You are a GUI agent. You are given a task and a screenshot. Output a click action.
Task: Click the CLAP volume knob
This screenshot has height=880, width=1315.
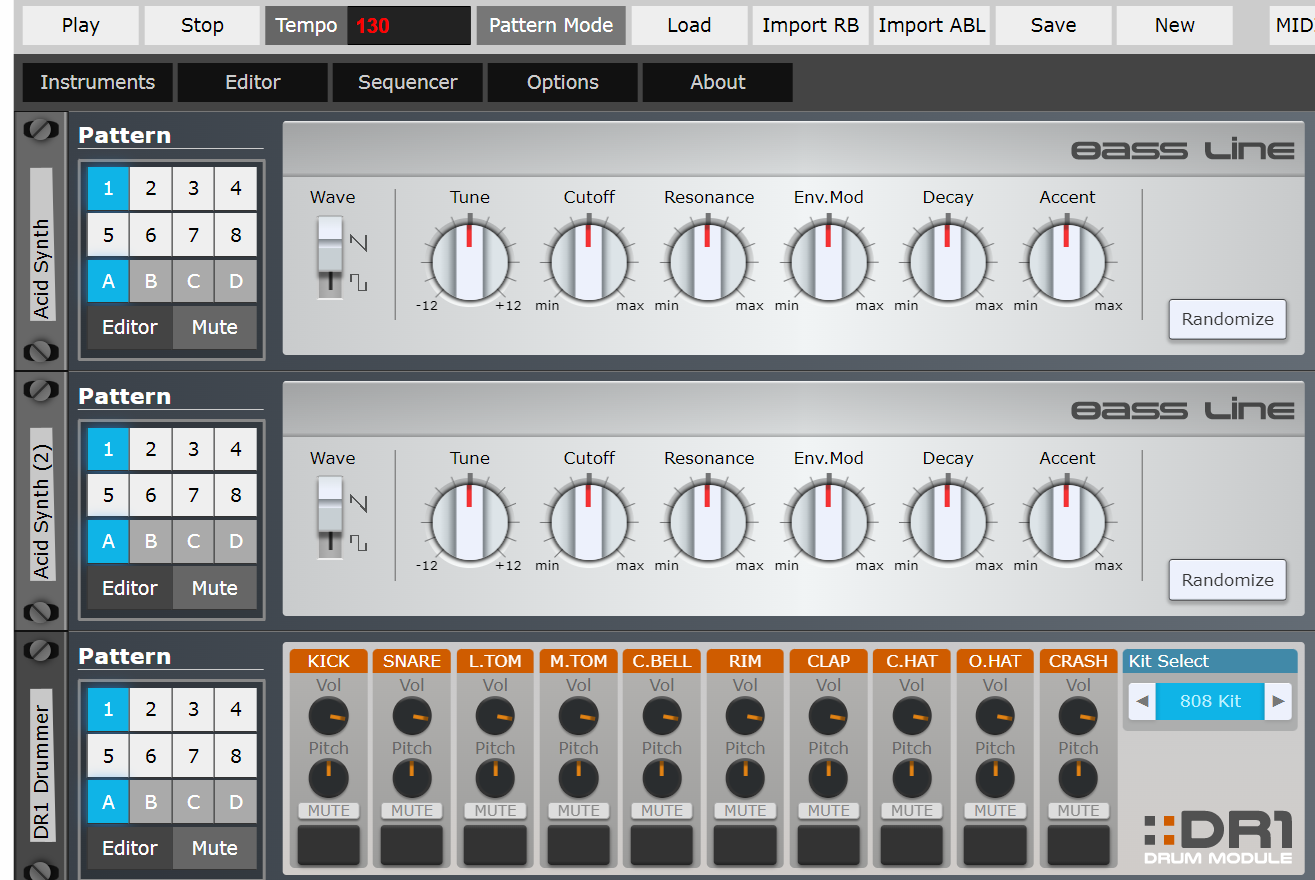[x=828, y=716]
